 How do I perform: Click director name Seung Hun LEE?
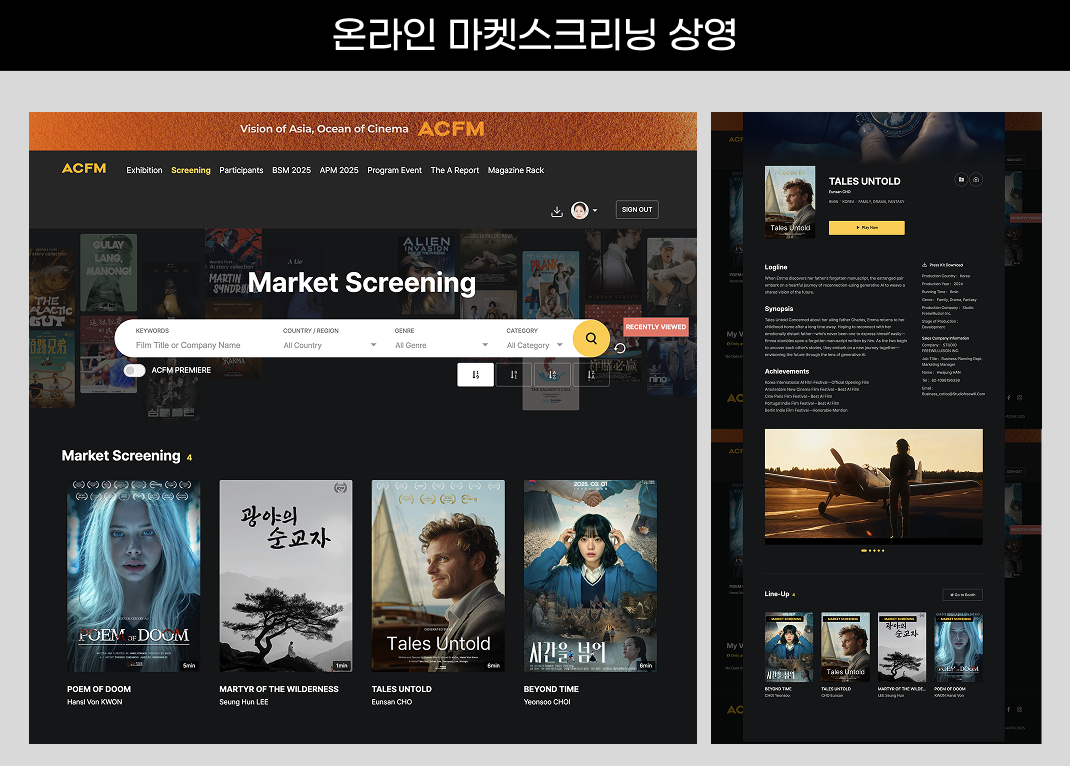point(244,702)
